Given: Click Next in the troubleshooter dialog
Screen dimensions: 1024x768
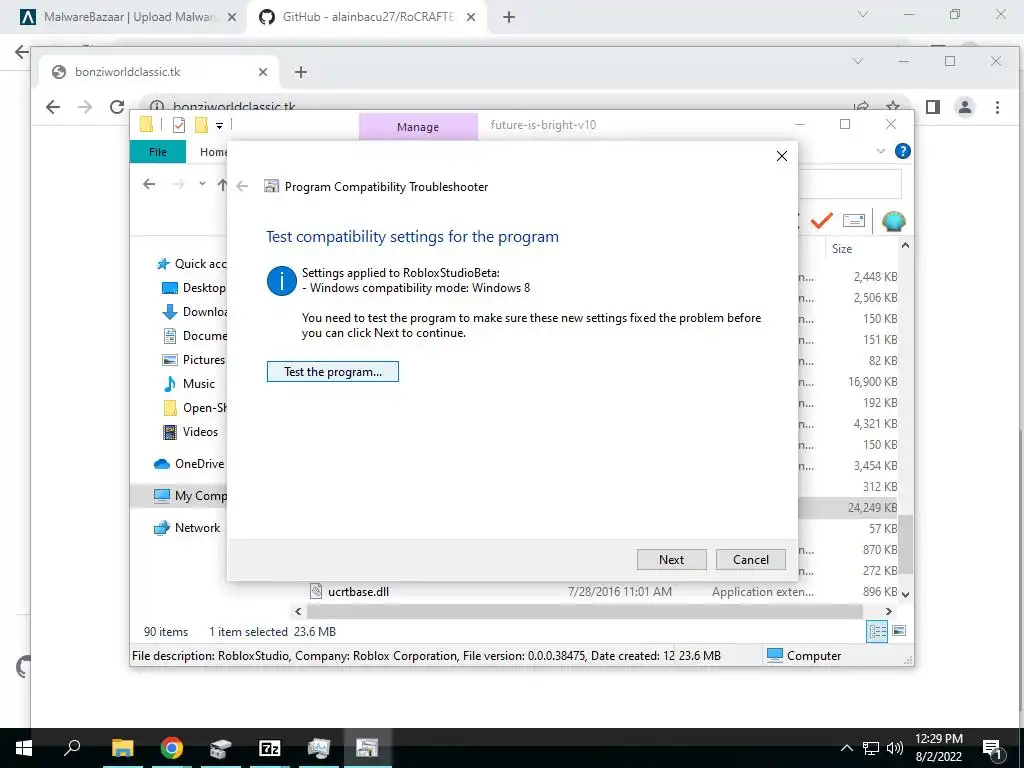Looking at the screenshot, I should coord(671,560).
